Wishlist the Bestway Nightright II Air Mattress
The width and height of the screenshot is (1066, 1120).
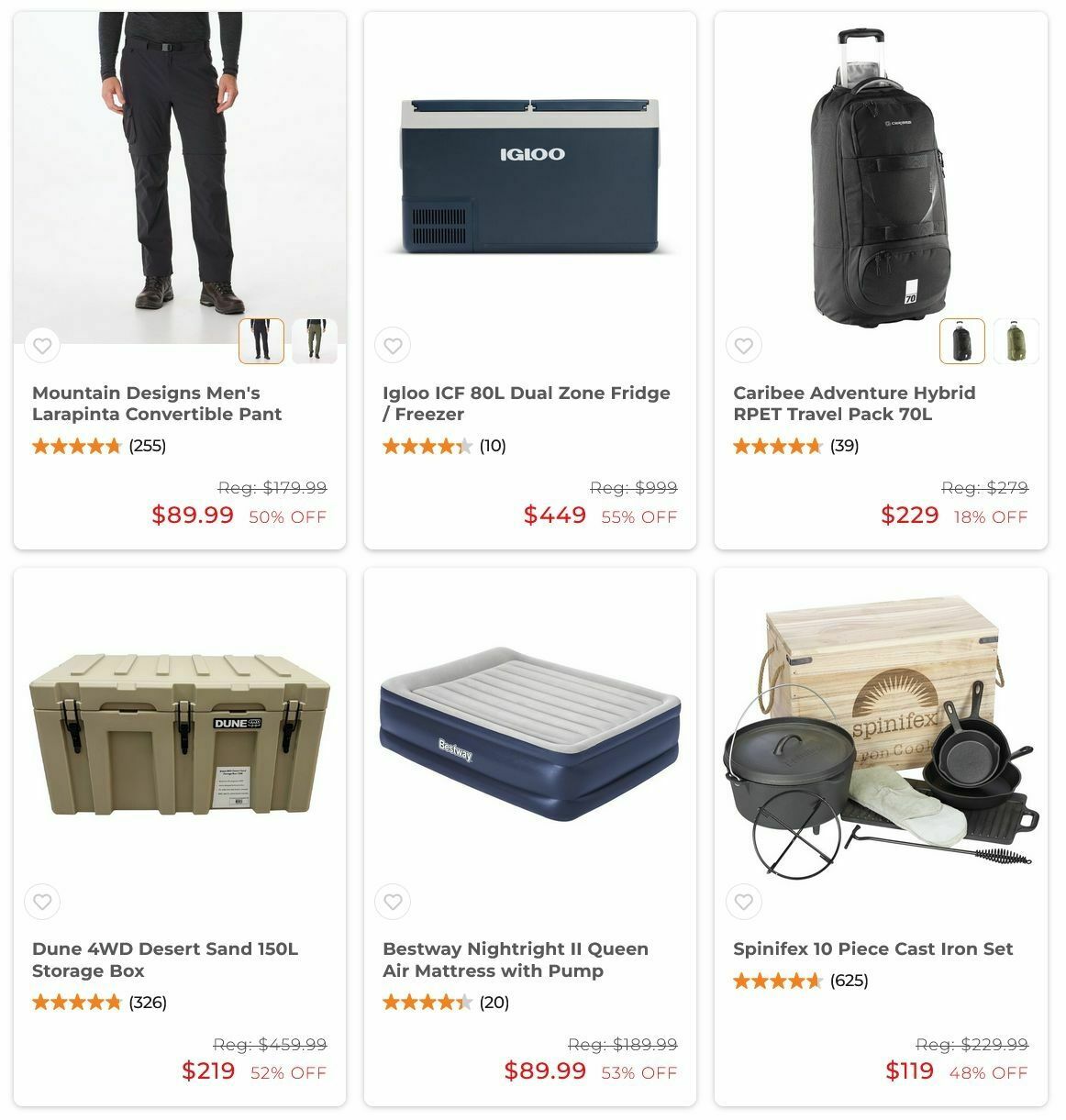point(393,902)
